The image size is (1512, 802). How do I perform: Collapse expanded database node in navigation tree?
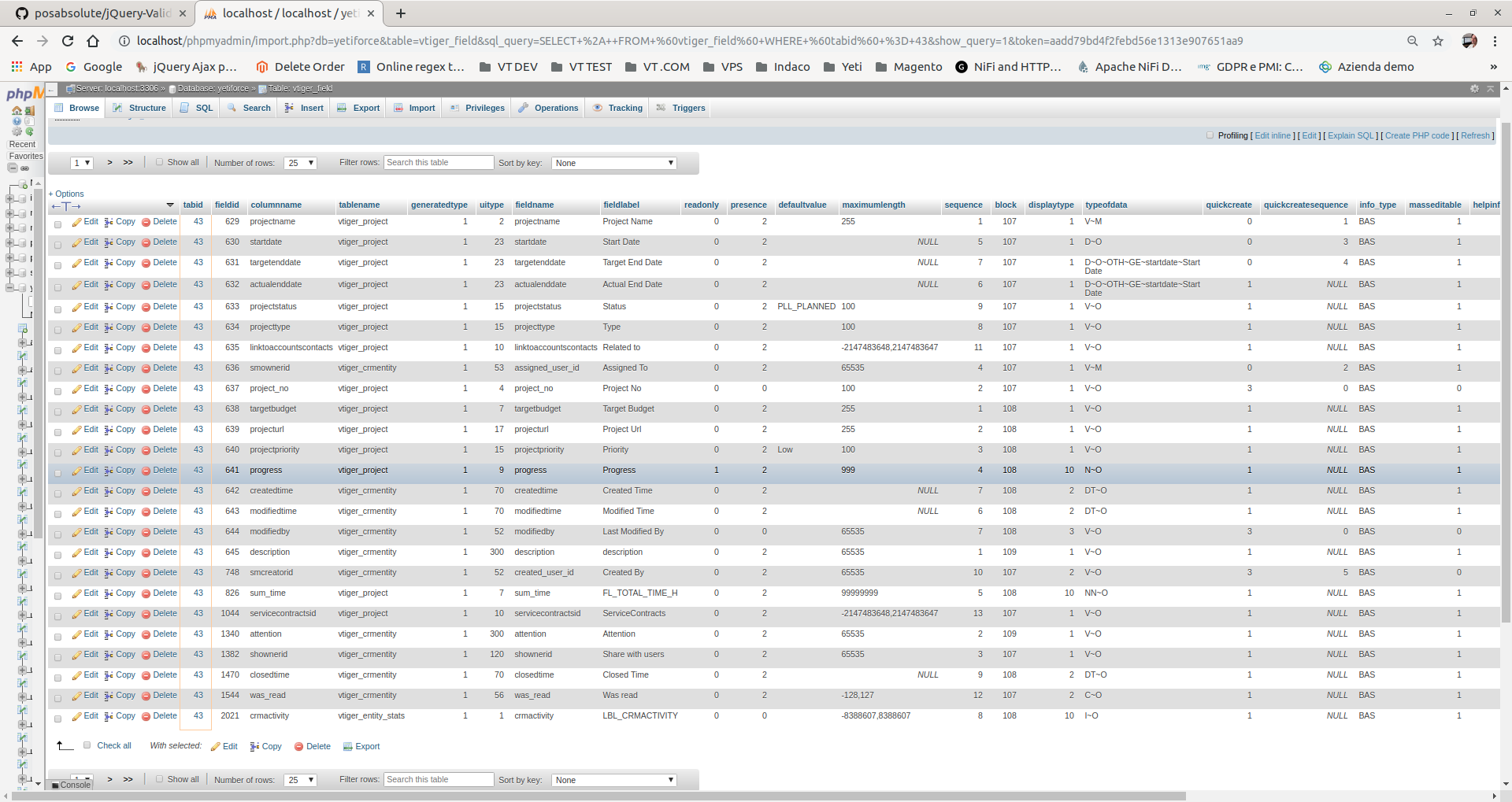tap(9, 287)
